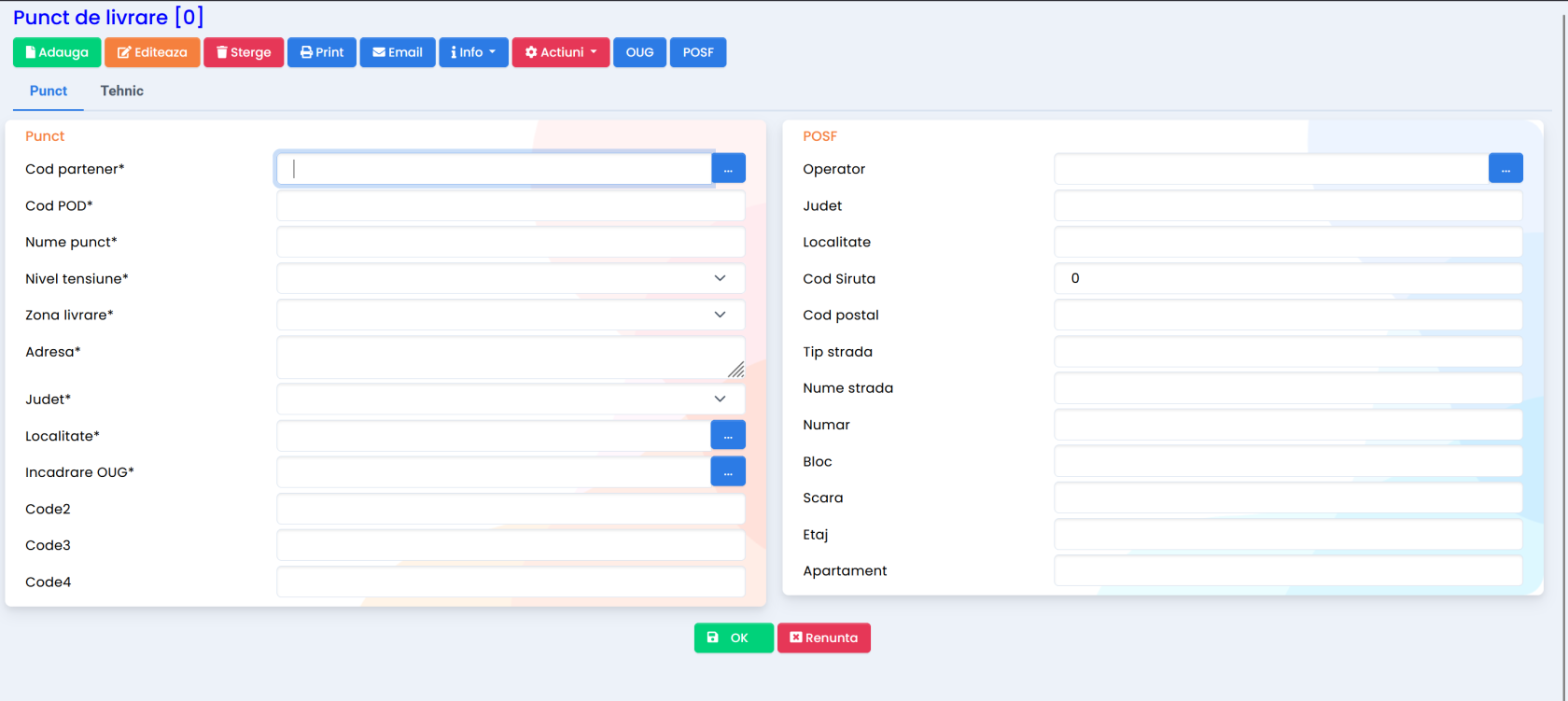The image size is (1568, 701).
Task: Click the Adauga button
Action: click(x=57, y=52)
